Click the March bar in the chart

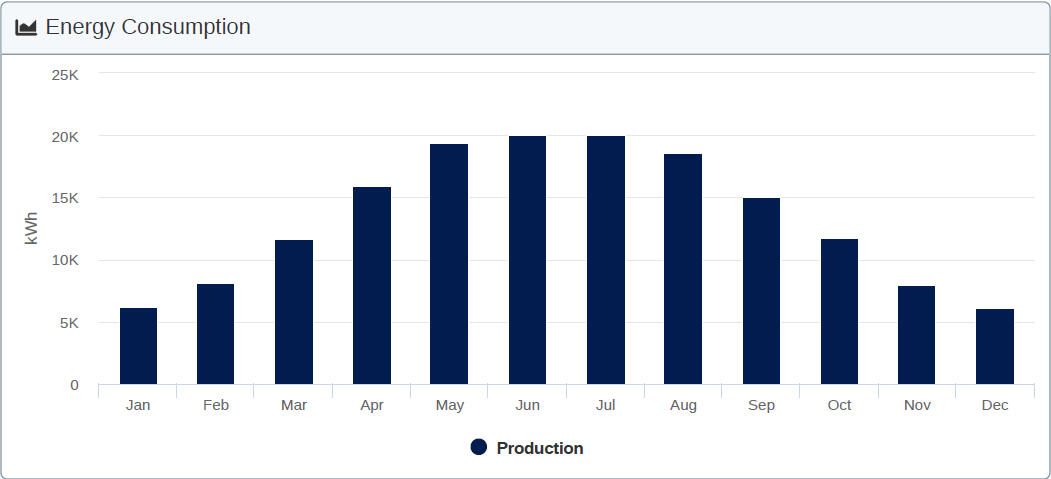[294, 312]
